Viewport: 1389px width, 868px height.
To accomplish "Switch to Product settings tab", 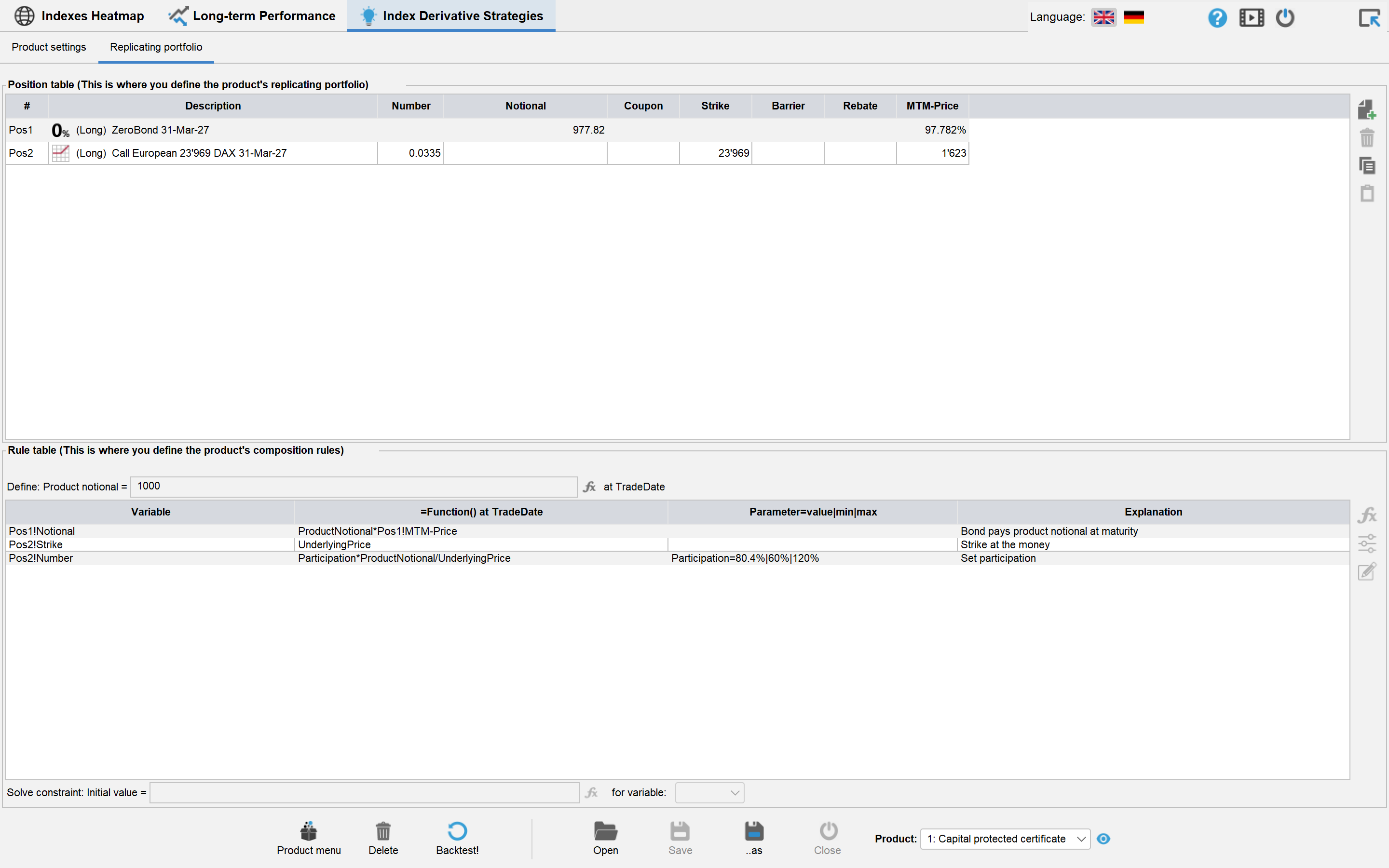I will (49, 47).
